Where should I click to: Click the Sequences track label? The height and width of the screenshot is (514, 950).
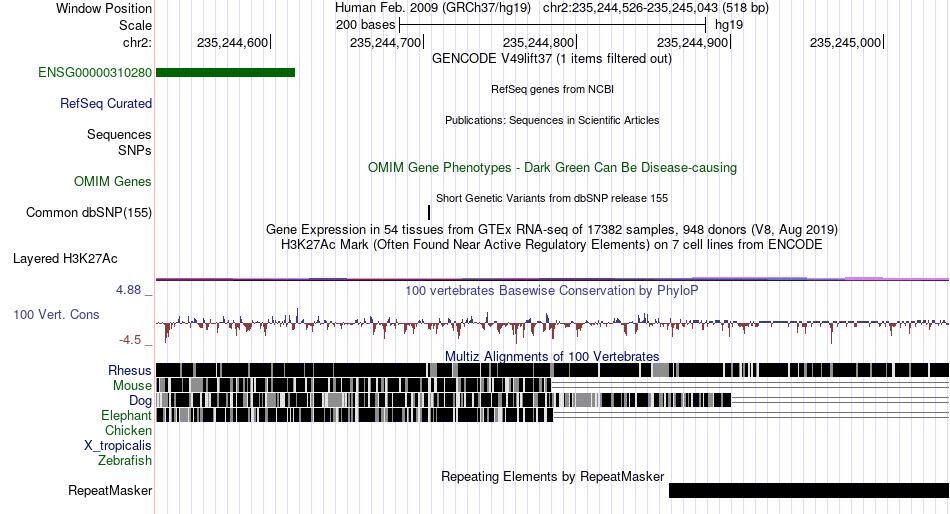tap(119, 135)
